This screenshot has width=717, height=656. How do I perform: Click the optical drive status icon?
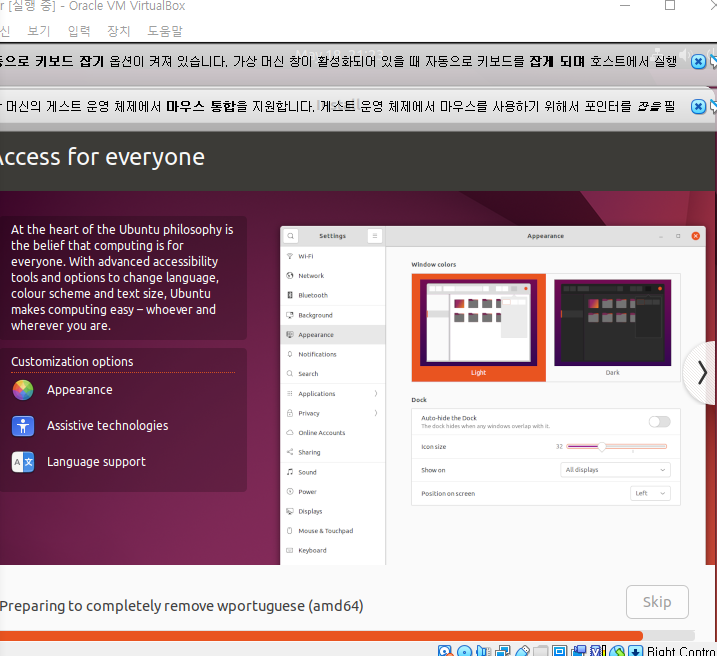pos(464,651)
